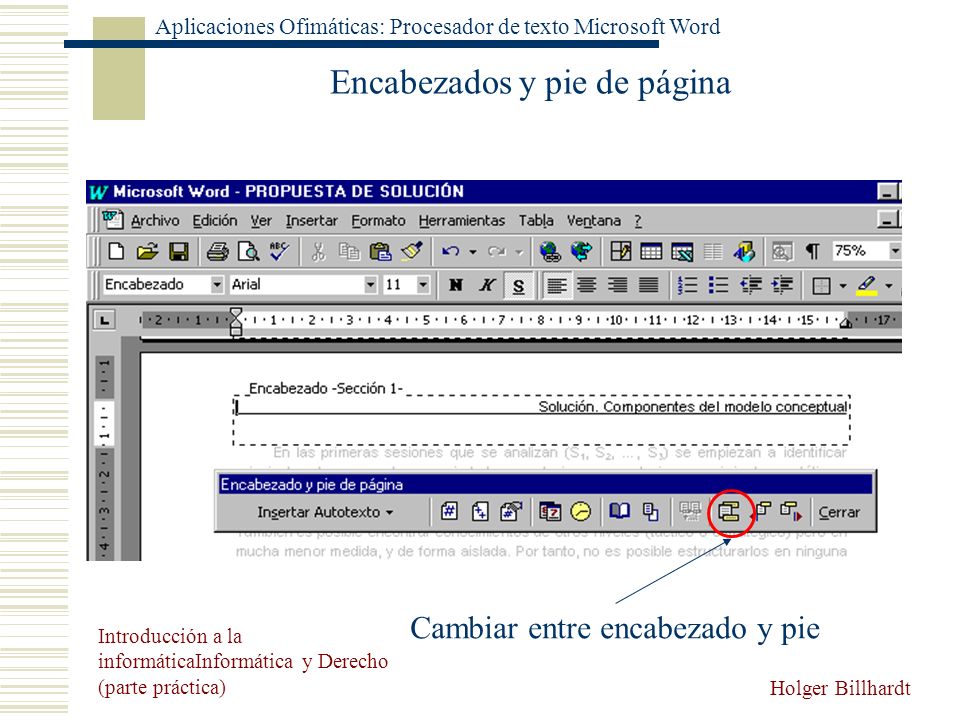The image size is (960, 720).
Task: Toggle right alignment
Action: click(617, 285)
